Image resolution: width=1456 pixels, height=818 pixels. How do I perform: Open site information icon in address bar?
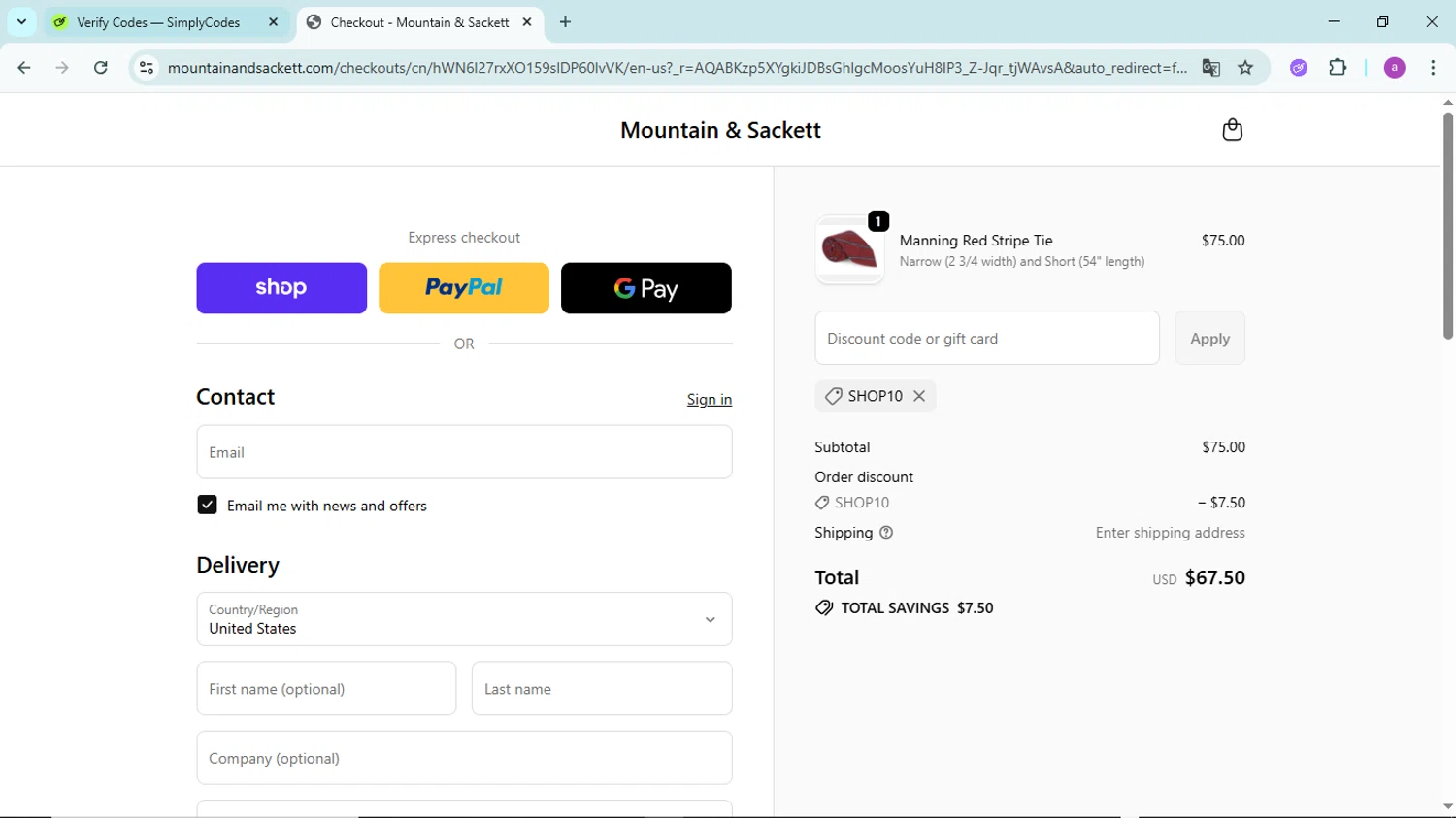(147, 68)
